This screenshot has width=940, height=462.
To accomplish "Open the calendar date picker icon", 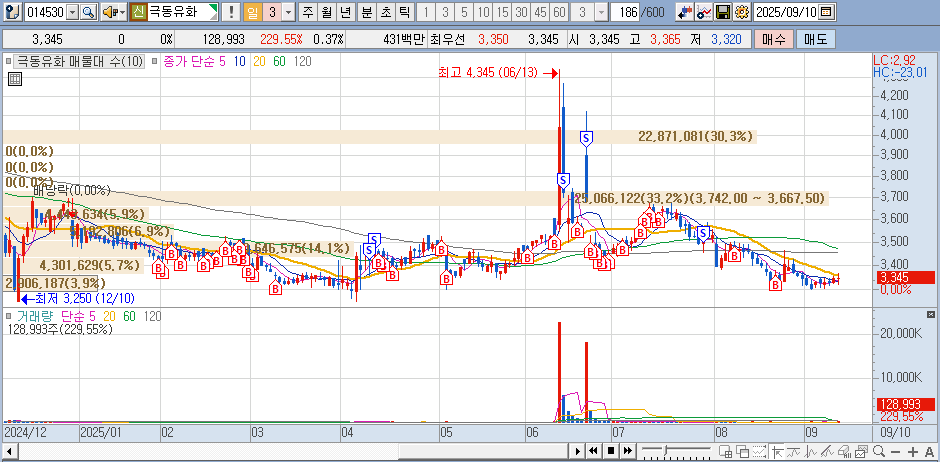I will click(x=825, y=11).
